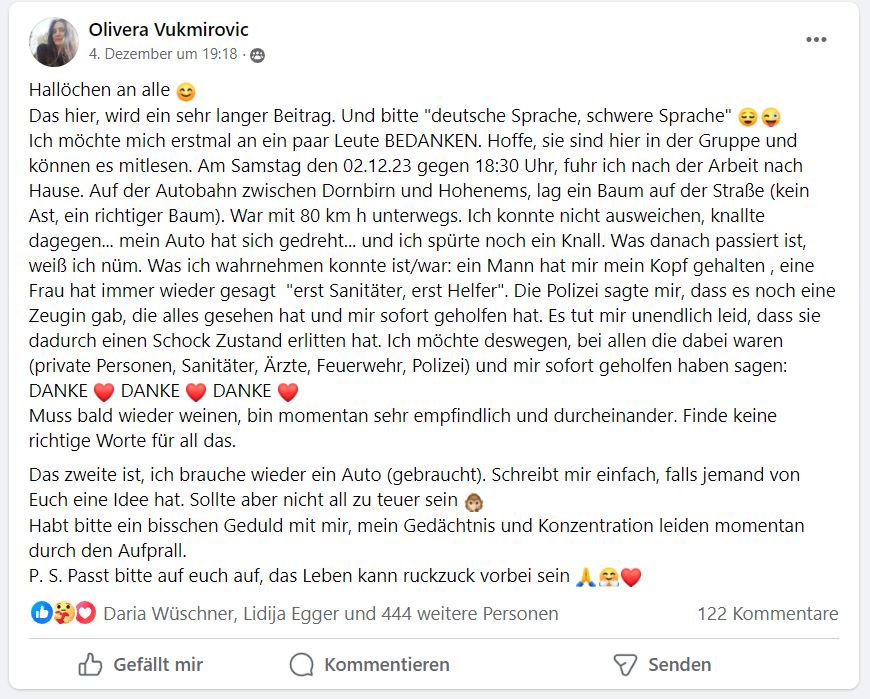This screenshot has height=699, width=870.
Task: Click the speech bubble Kommentieren icon
Action: [301, 664]
